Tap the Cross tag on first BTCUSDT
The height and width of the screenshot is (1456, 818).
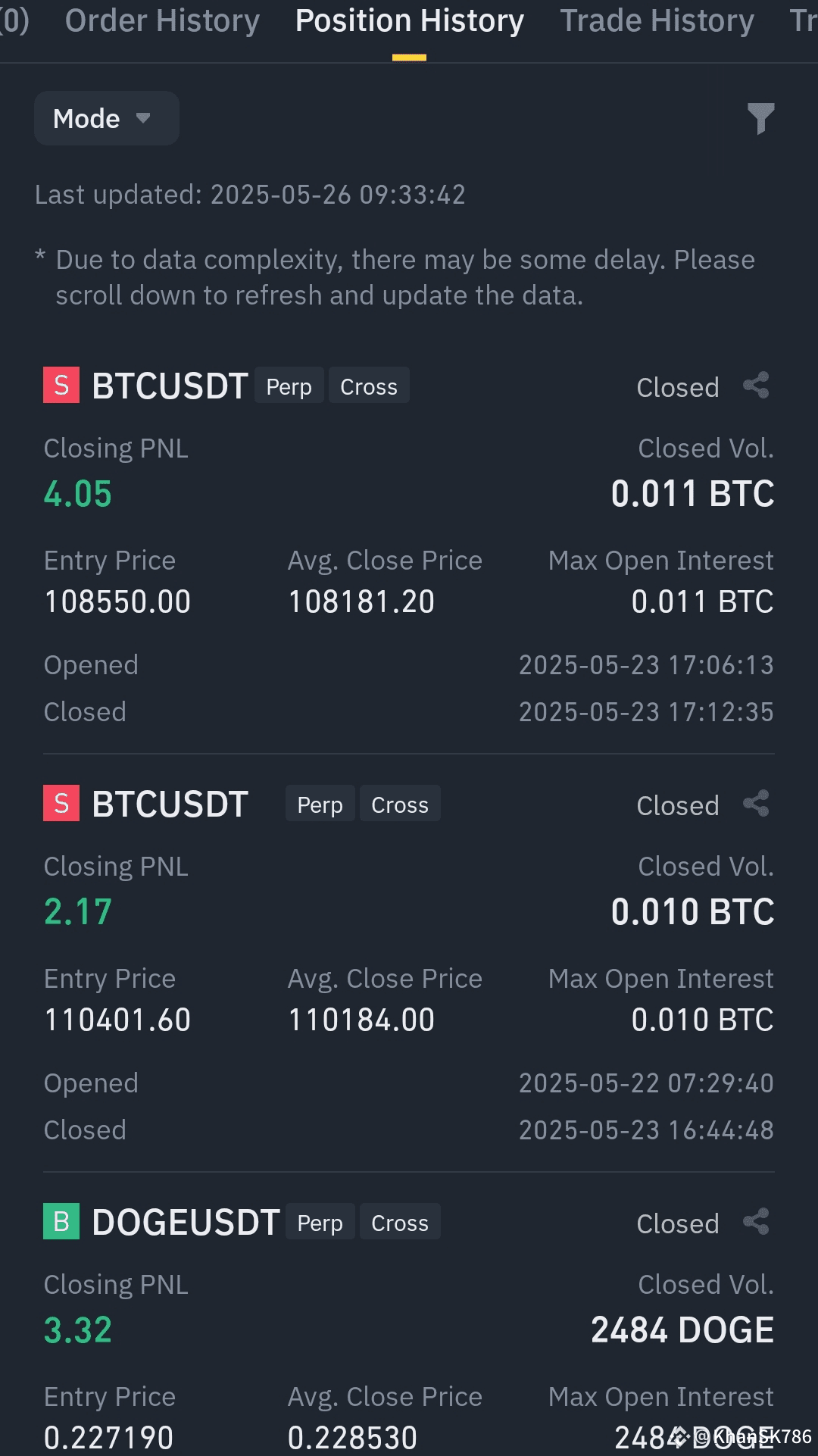(x=369, y=386)
